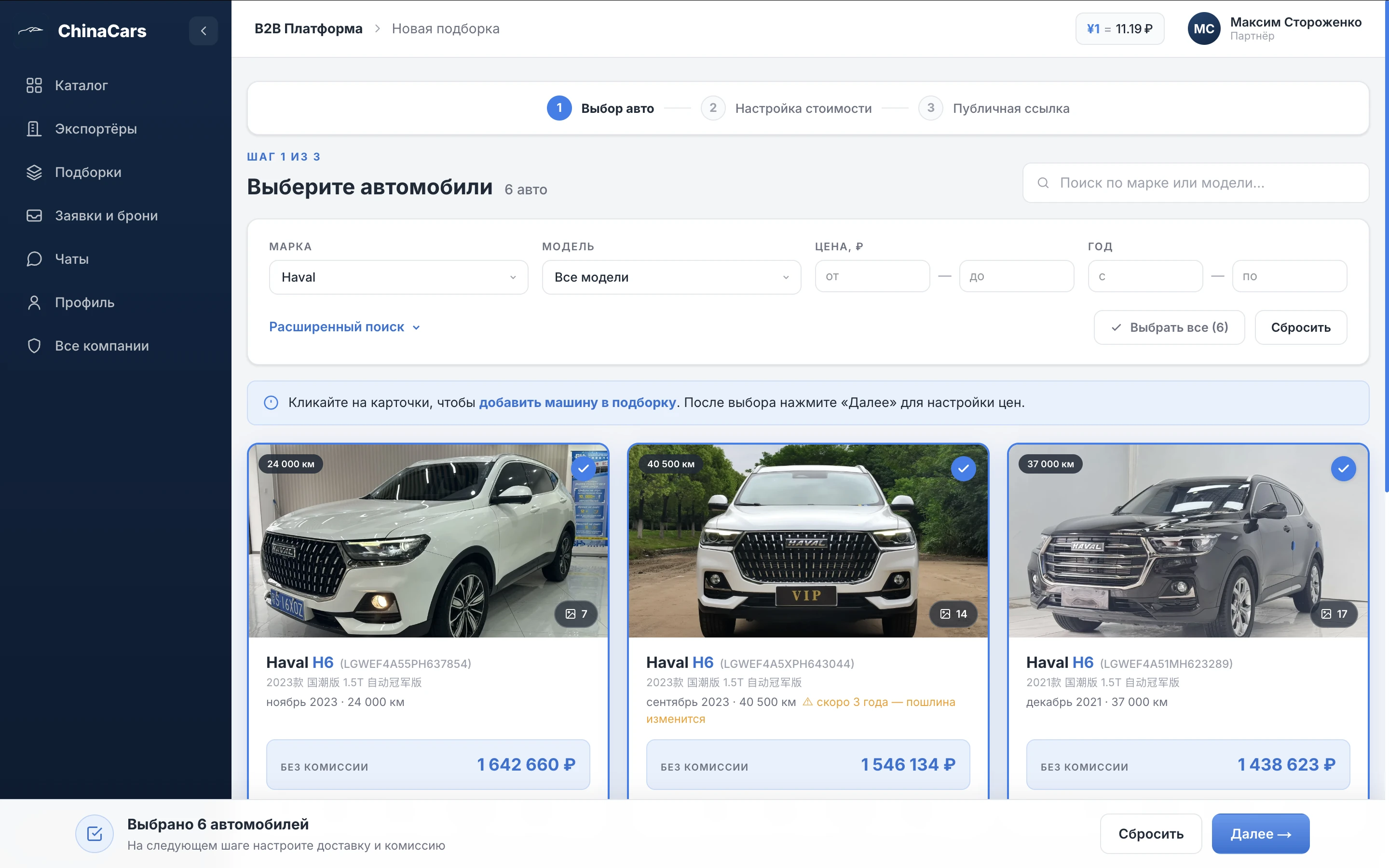Screen dimensions: 1389x868
Task: Click the warning triangle on the 40 500 км car
Action: pos(807,702)
